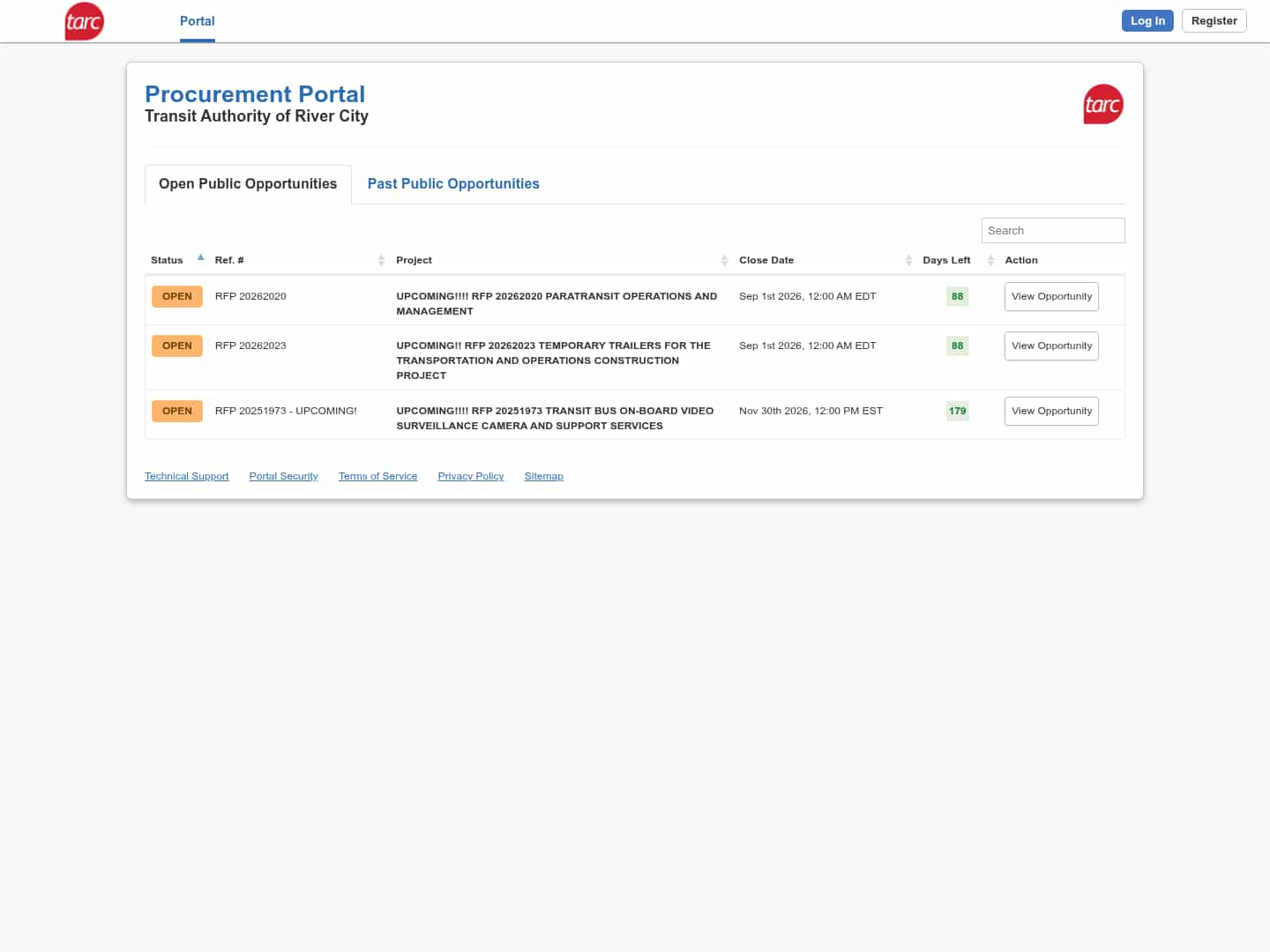Viewport: 1270px width, 952px height.
Task: Click close date for RFP 20262023
Action: pos(808,346)
